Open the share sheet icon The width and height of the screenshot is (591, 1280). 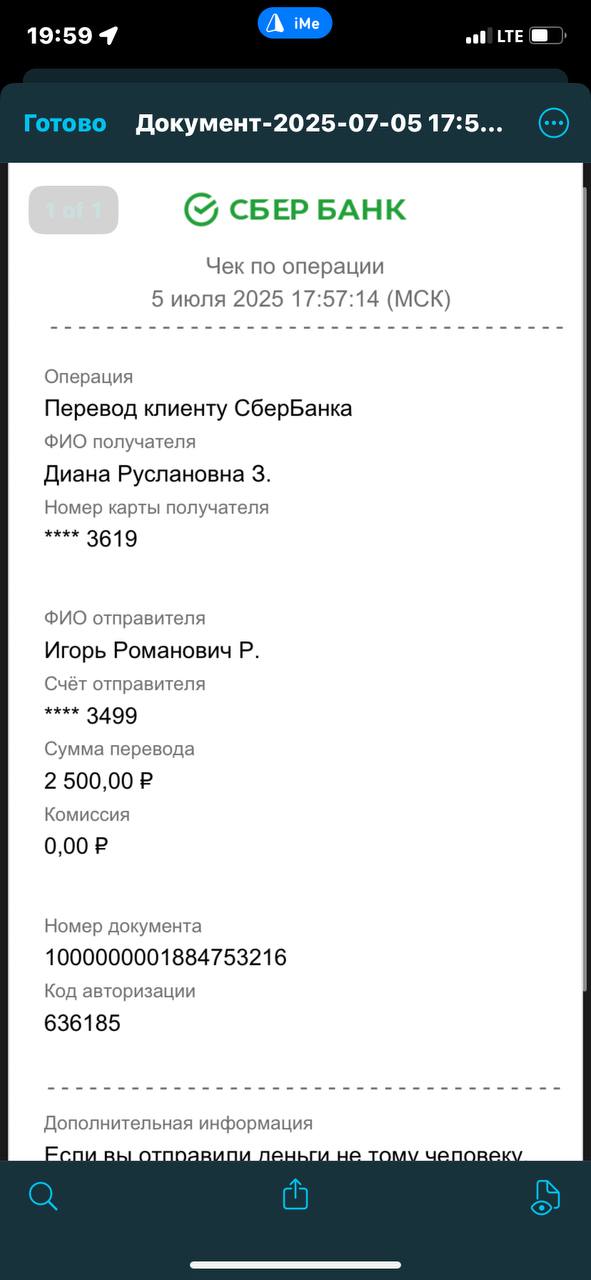tap(295, 1194)
